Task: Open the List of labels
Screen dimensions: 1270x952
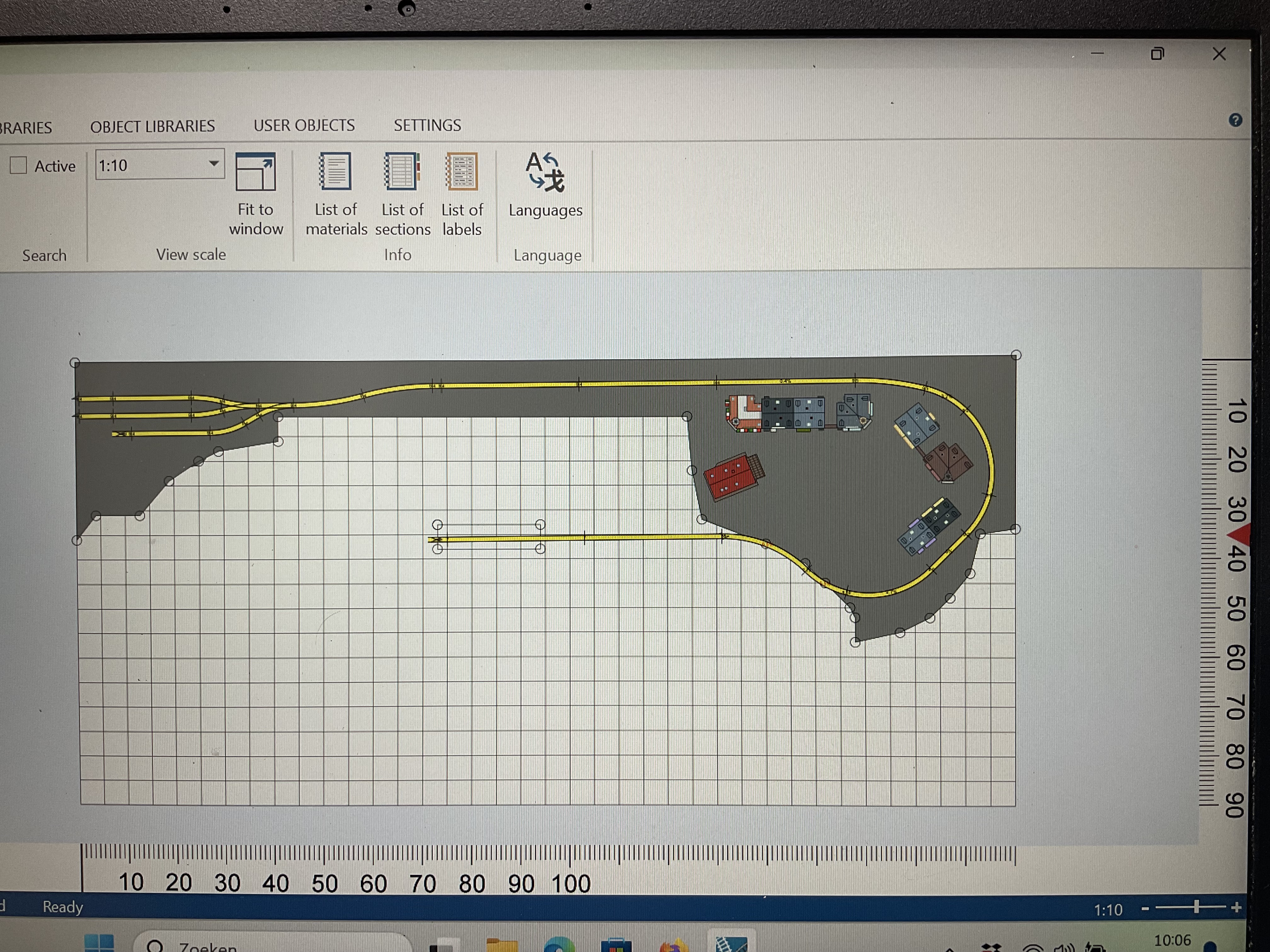Action: (x=462, y=172)
